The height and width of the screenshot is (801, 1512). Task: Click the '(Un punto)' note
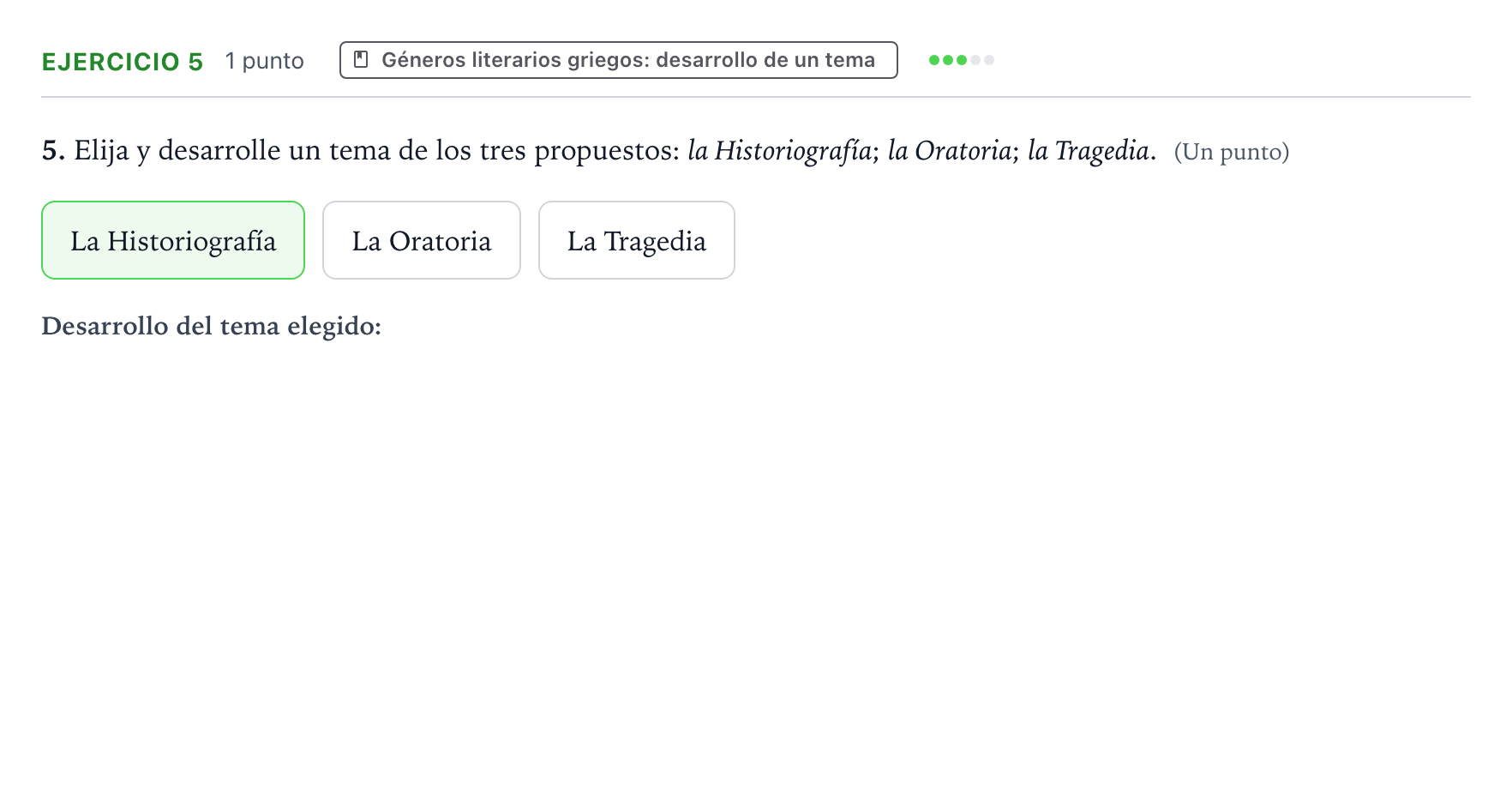[x=1232, y=152]
